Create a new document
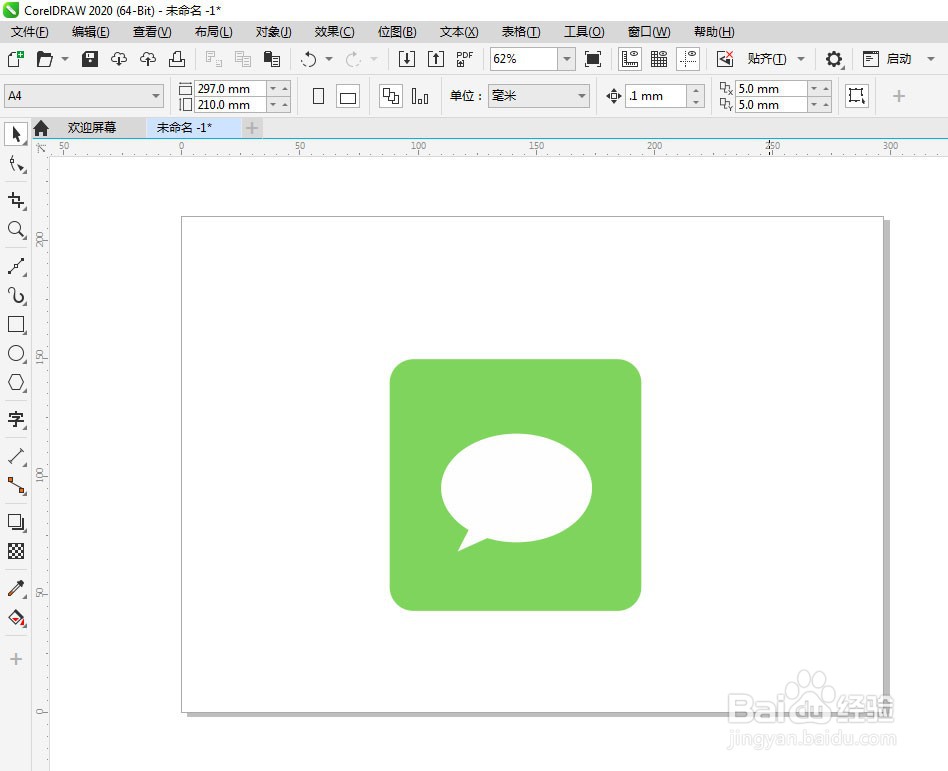948x771 pixels. (15, 59)
